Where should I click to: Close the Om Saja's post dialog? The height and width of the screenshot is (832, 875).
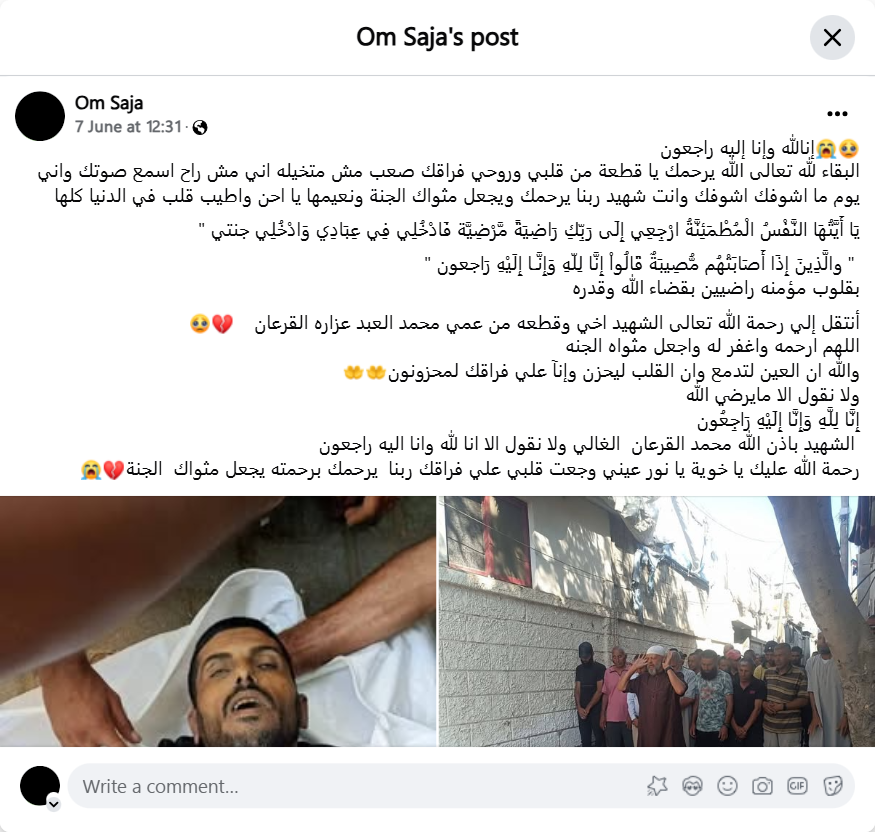tap(832, 37)
